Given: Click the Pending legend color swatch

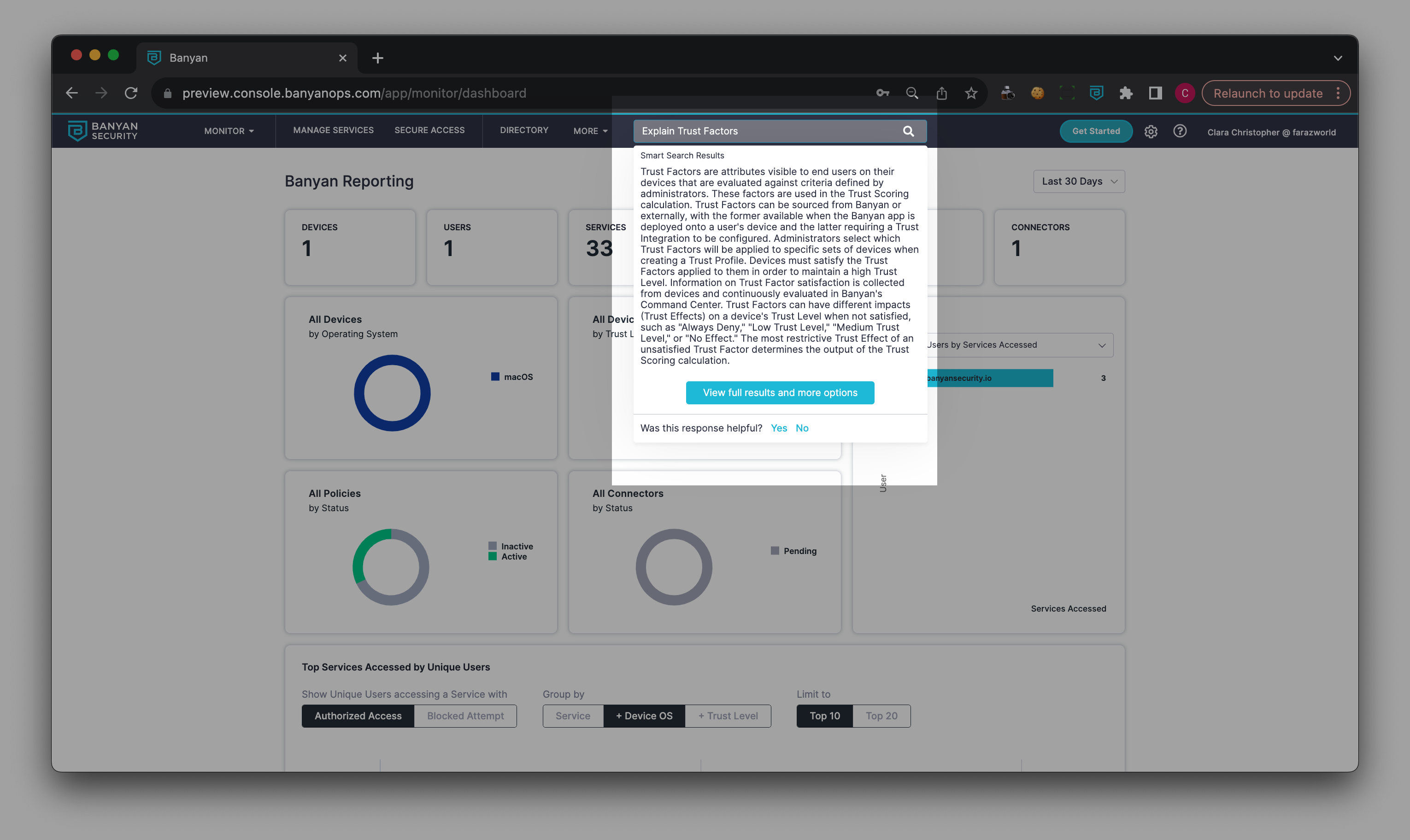Looking at the screenshot, I should click(775, 551).
